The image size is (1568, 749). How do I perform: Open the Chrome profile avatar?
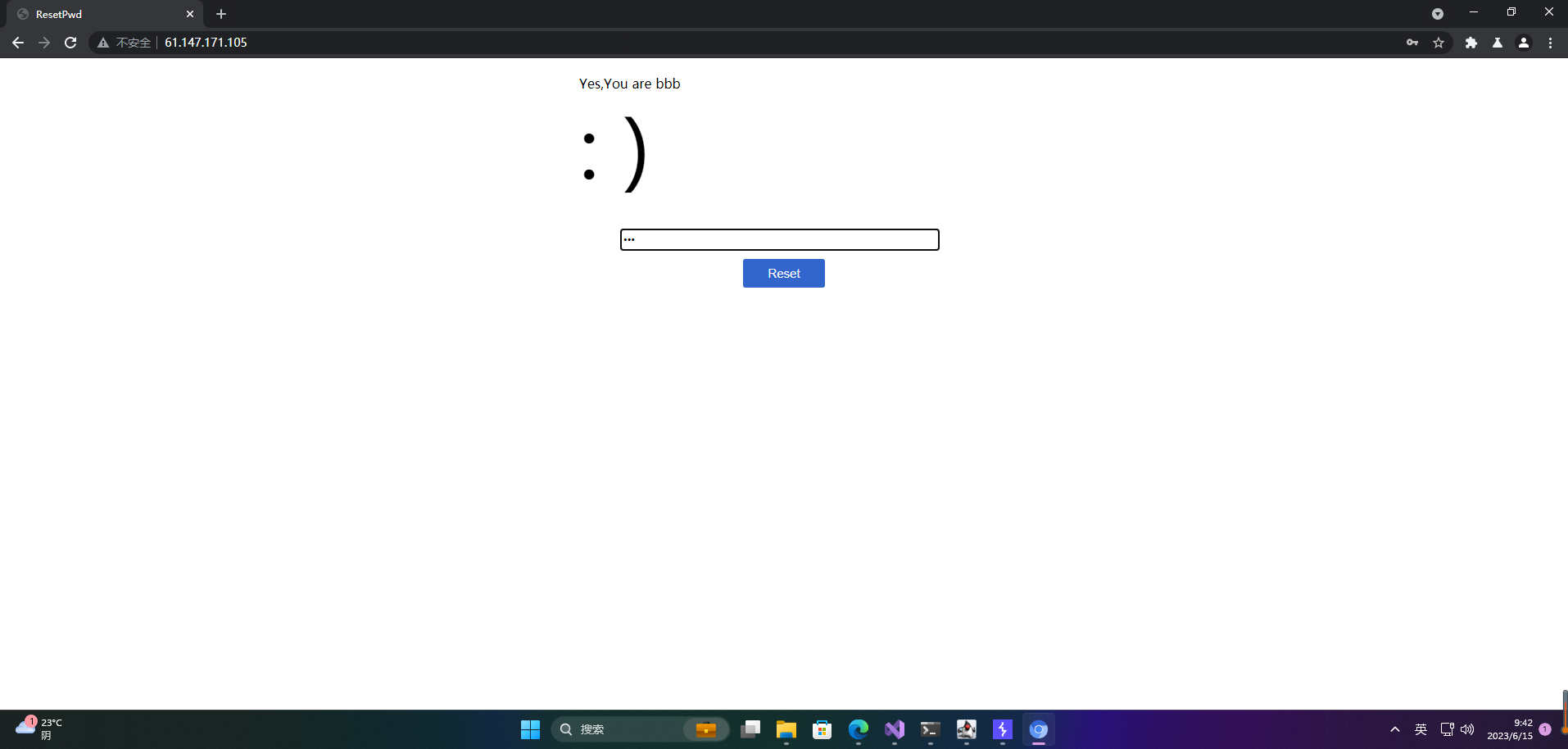click(x=1524, y=43)
